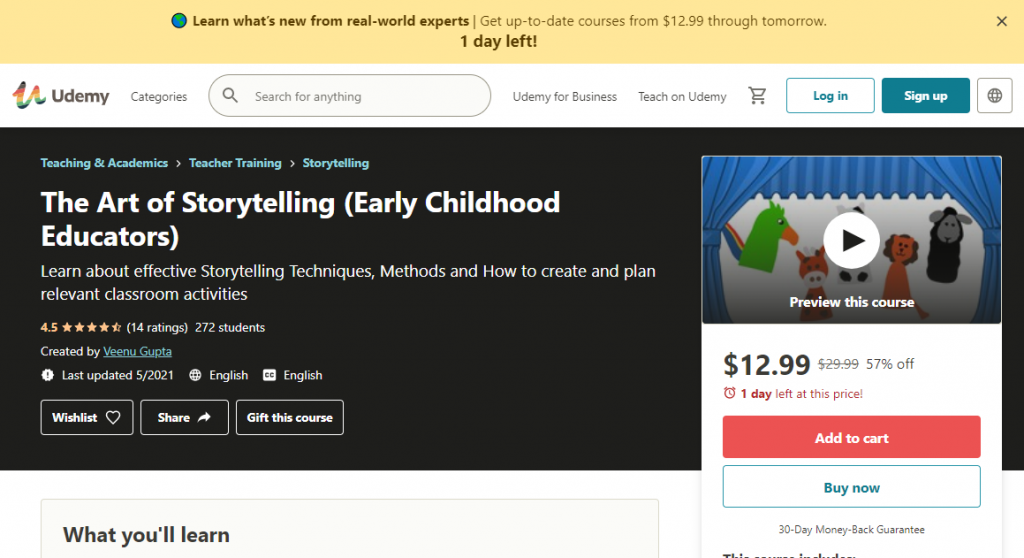Screen dimensions: 1024x558
Task: Go to Teacher Training breadcrumb
Action: 235,163
